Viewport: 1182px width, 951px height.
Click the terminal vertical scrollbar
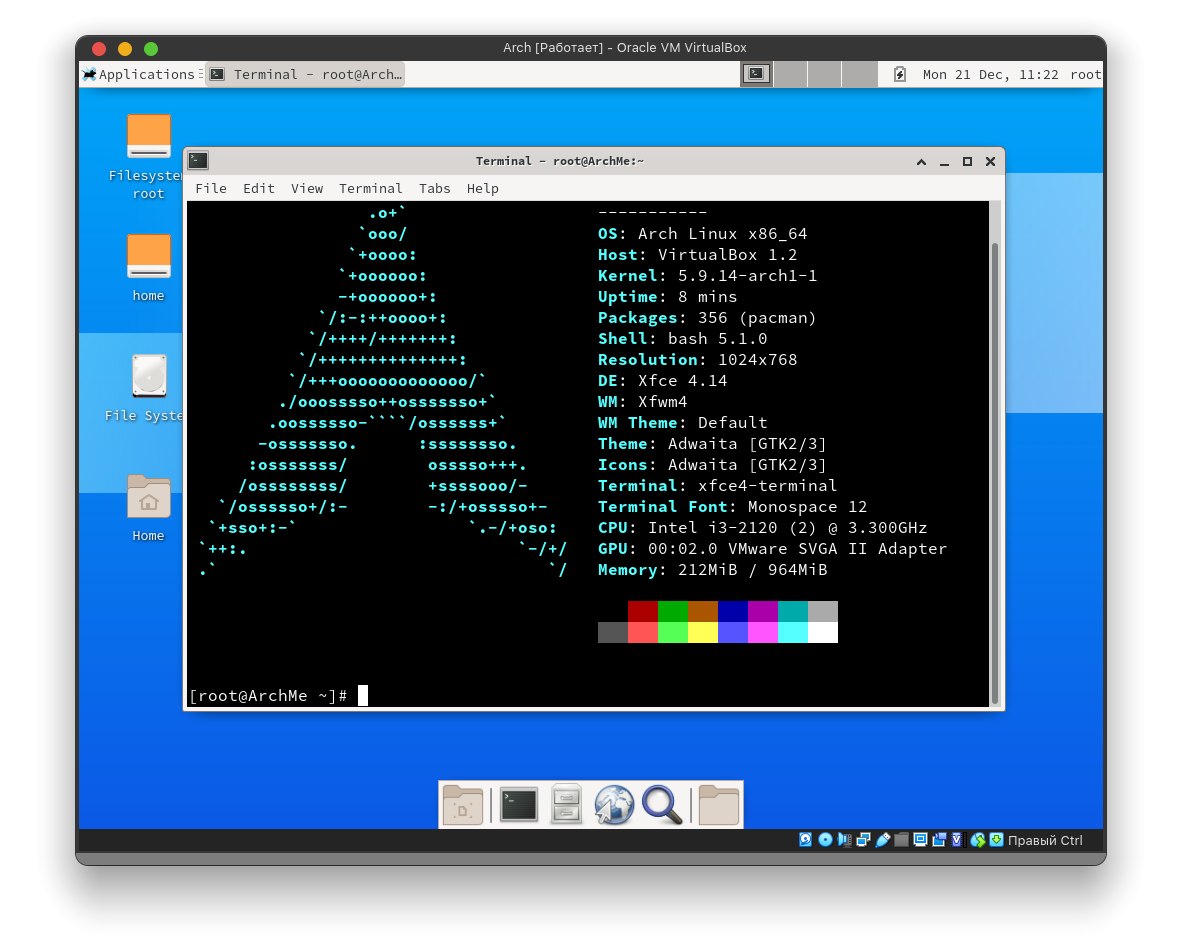(x=995, y=473)
